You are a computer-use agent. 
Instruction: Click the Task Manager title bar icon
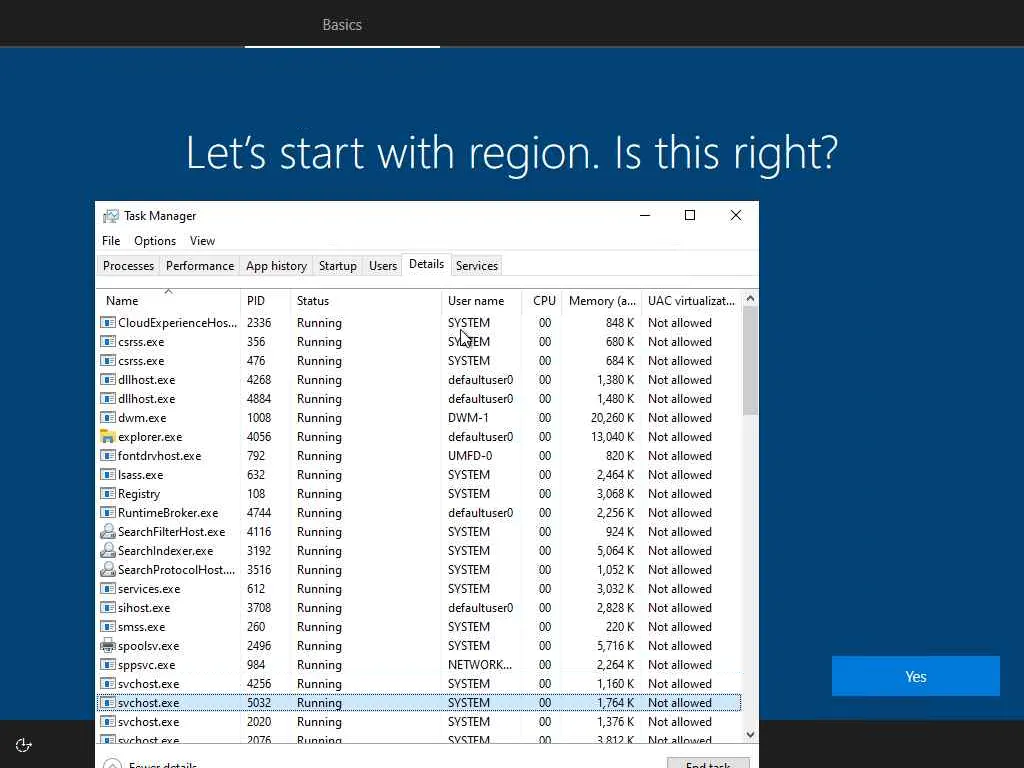[111, 216]
